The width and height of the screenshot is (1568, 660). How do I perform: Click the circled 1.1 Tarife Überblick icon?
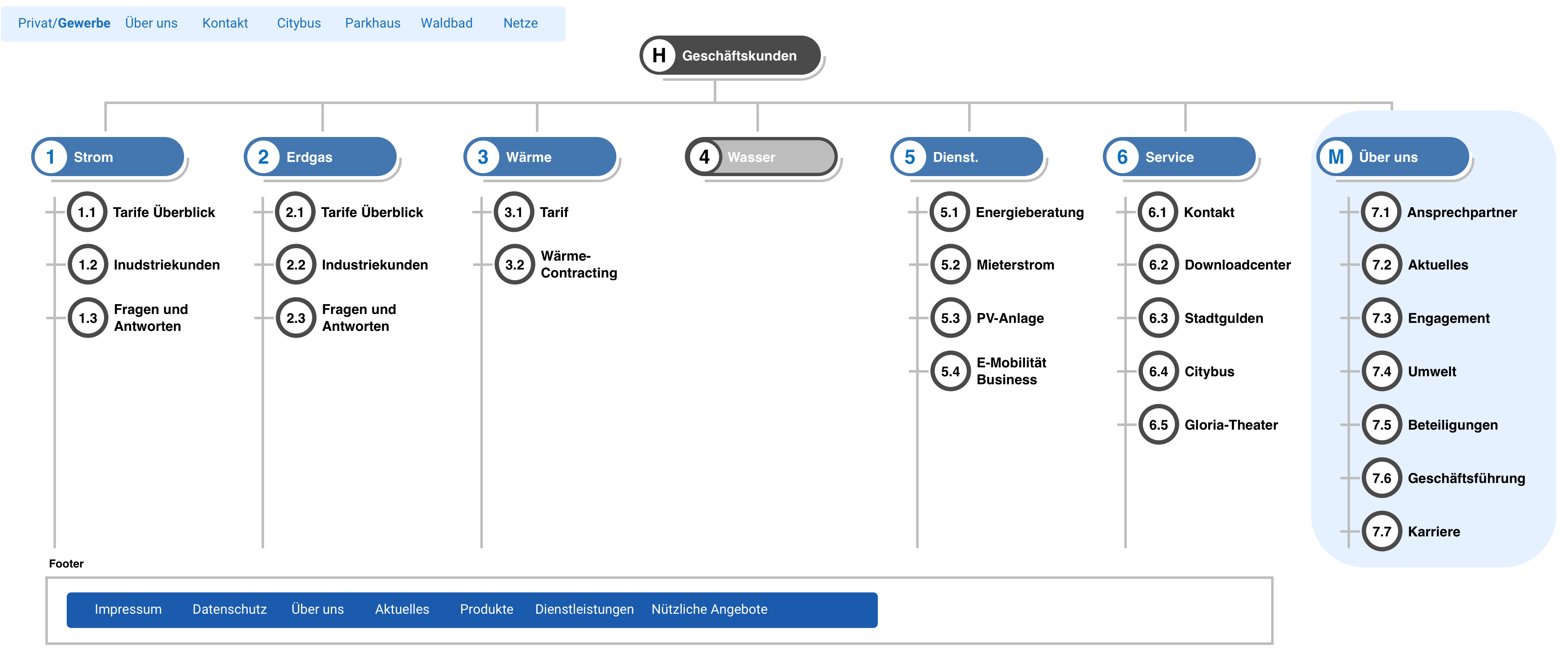(87, 212)
